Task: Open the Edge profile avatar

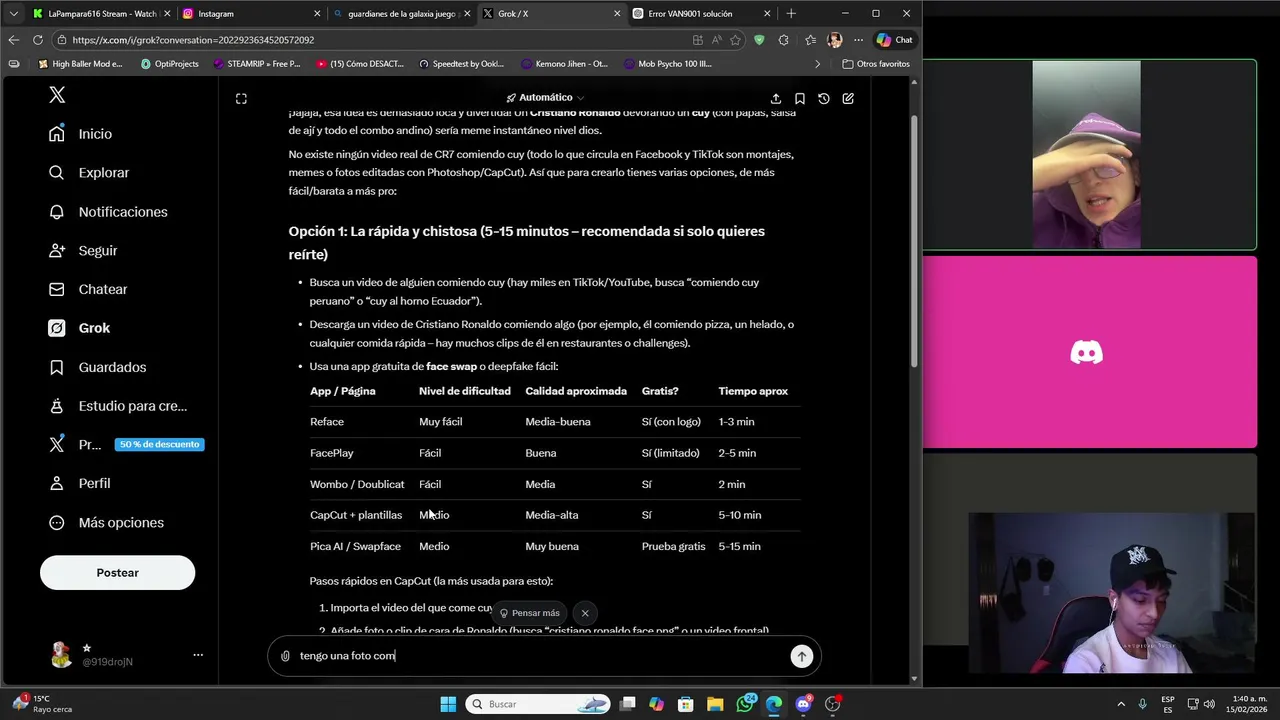Action: 834,40
